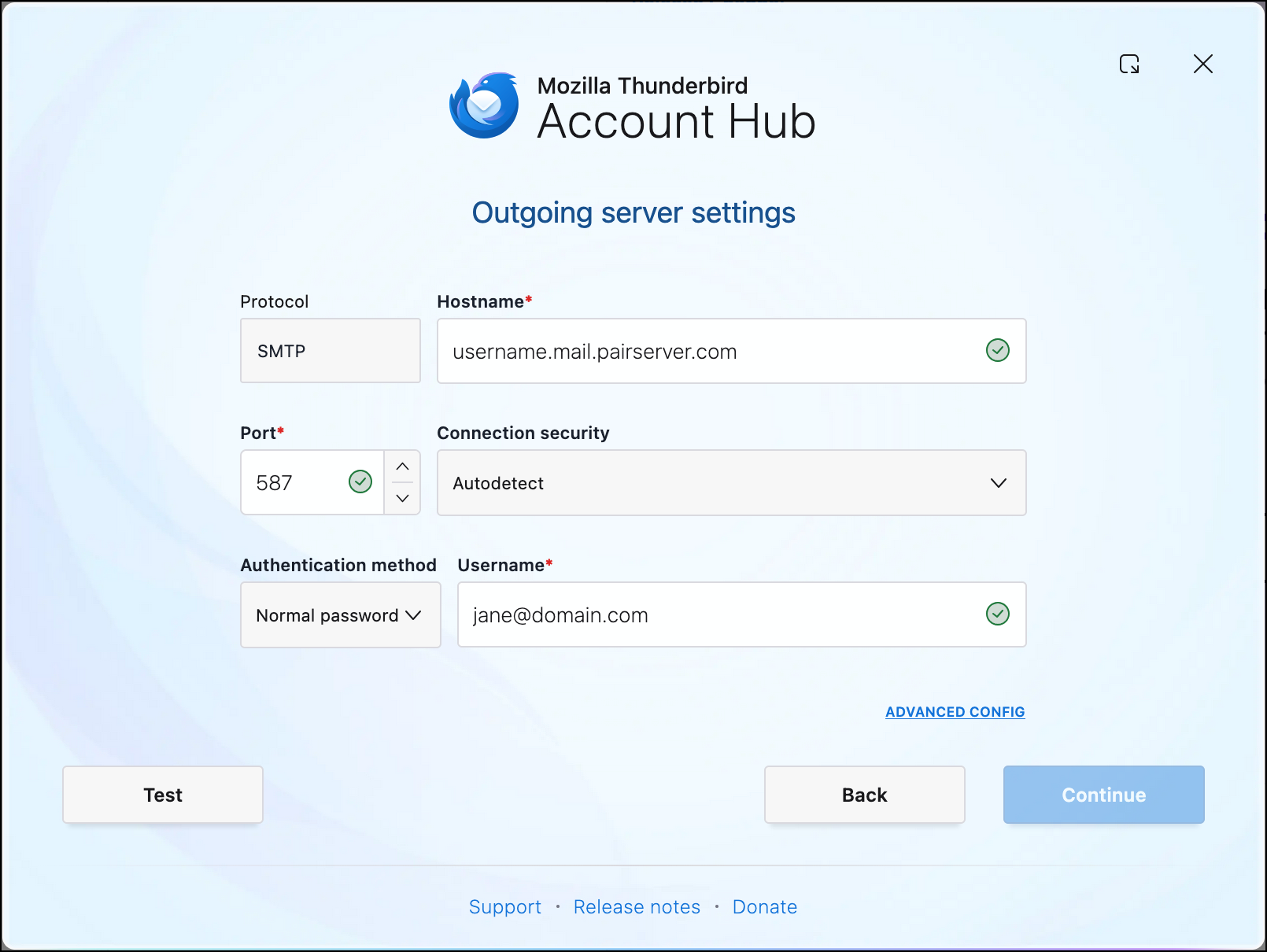Click the Mozilla Thunderbird text
The height and width of the screenshot is (952, 1267).
pyautogui.click(x=643, y=86)
